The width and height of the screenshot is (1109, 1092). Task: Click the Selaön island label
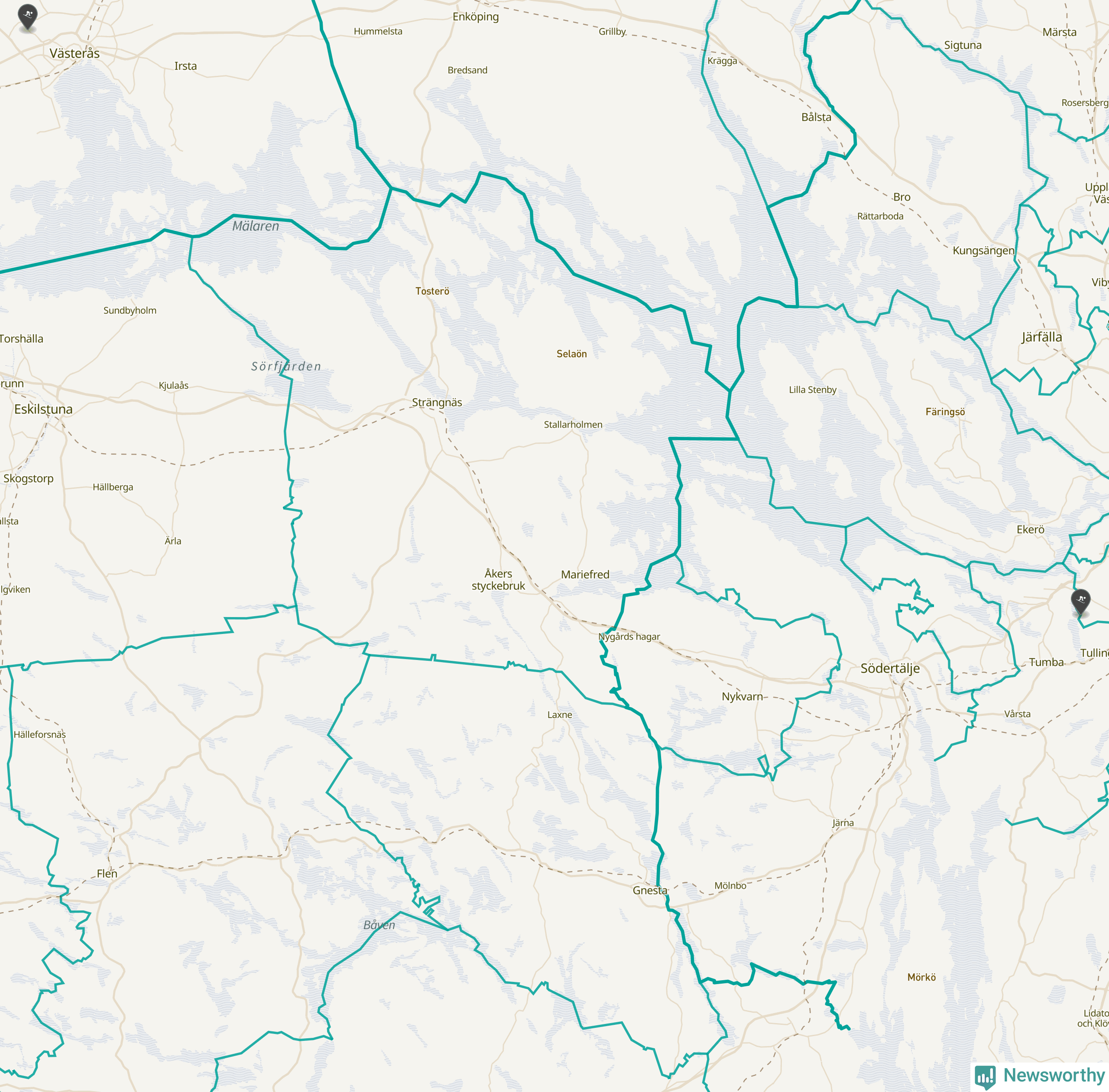click(x=572, y=354)
